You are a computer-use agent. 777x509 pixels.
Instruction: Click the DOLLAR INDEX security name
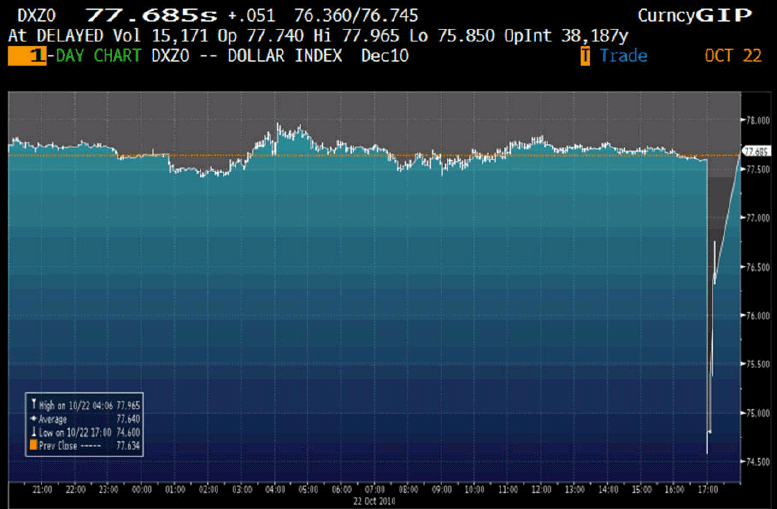287,56
